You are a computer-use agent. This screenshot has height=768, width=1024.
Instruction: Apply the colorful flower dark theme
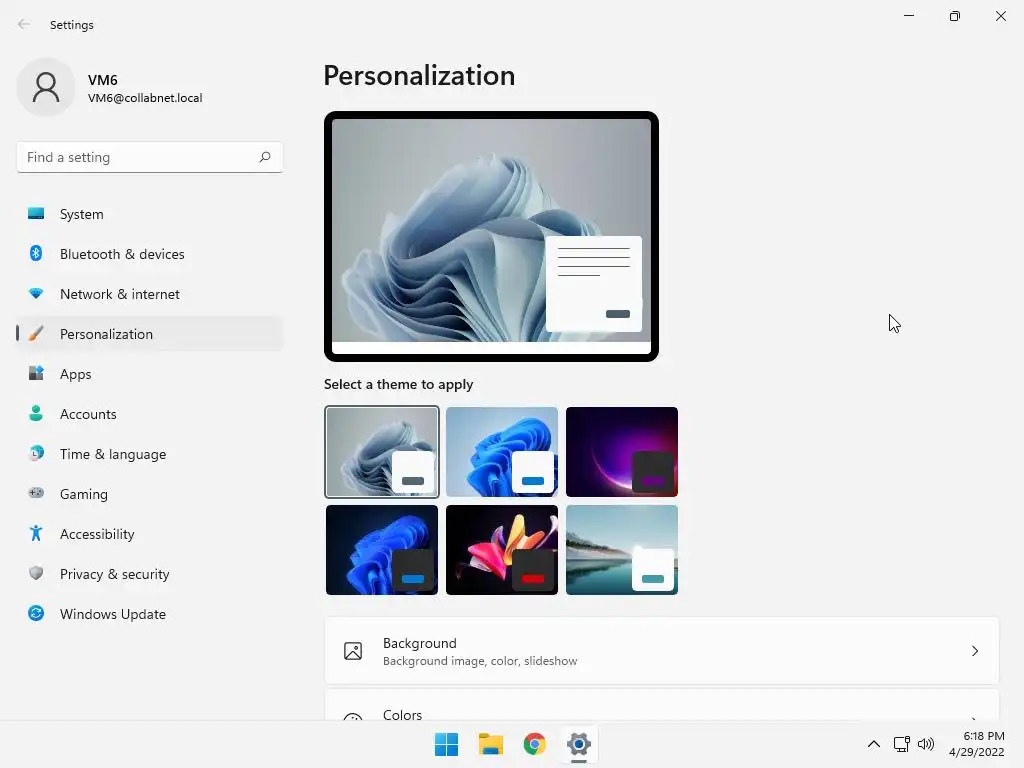click(502, 550)
